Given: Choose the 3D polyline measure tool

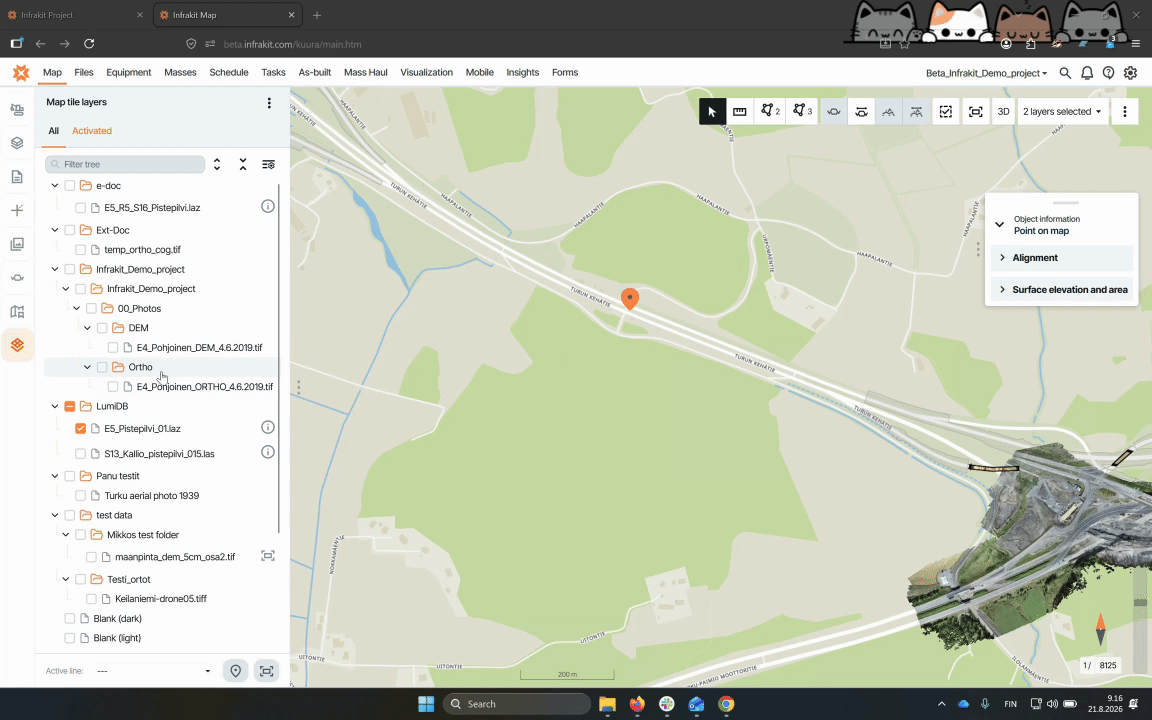Looking at the screenshot, I should click(802, 112).
